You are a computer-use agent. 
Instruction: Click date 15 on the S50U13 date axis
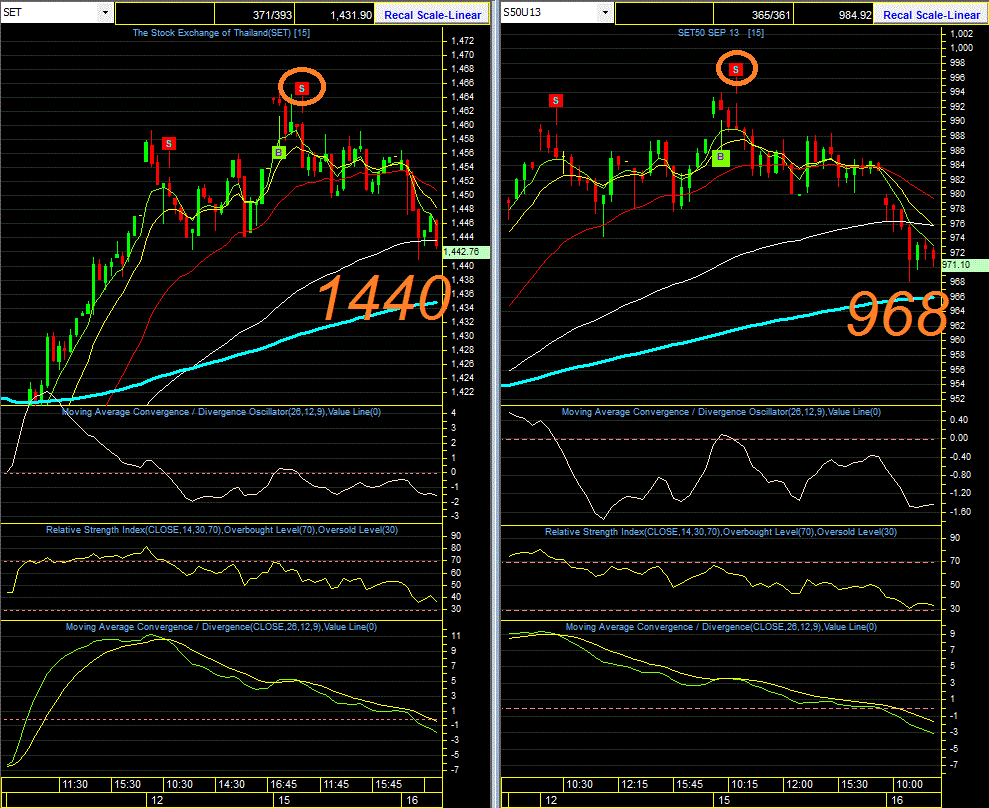(x=724, y=800)
